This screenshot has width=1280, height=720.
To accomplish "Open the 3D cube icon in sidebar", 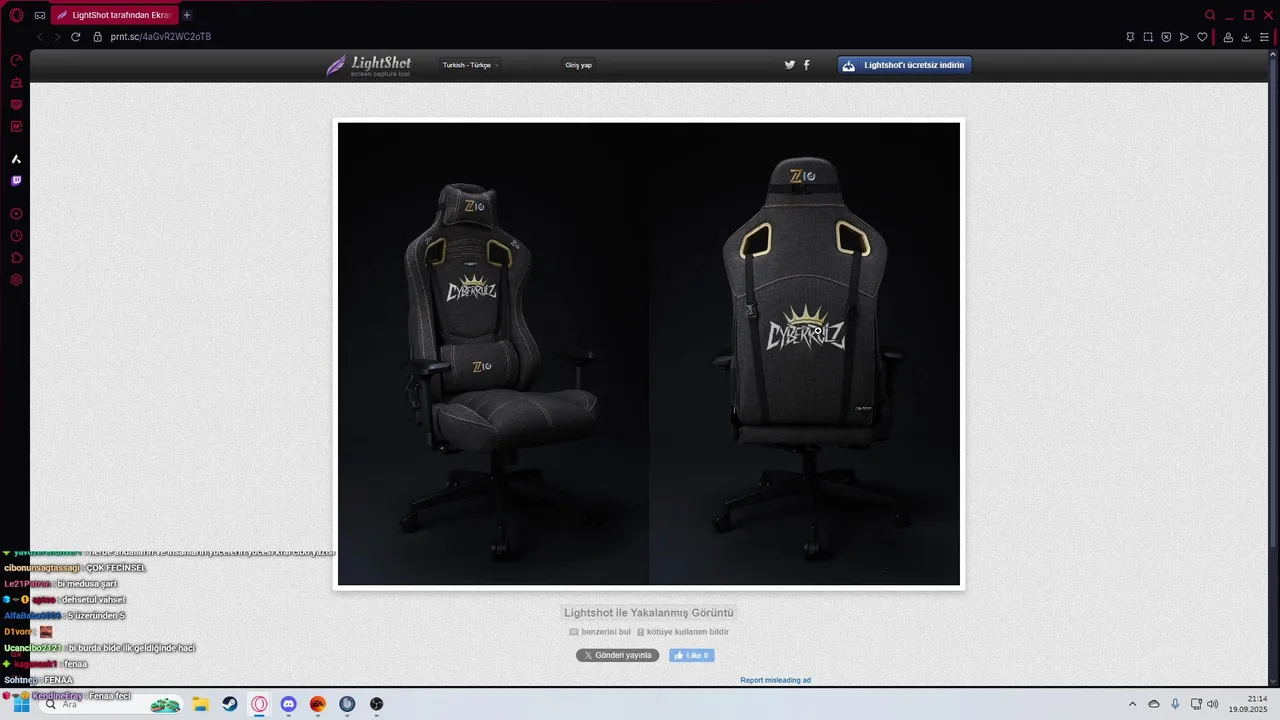I will (x=16, y=258).
